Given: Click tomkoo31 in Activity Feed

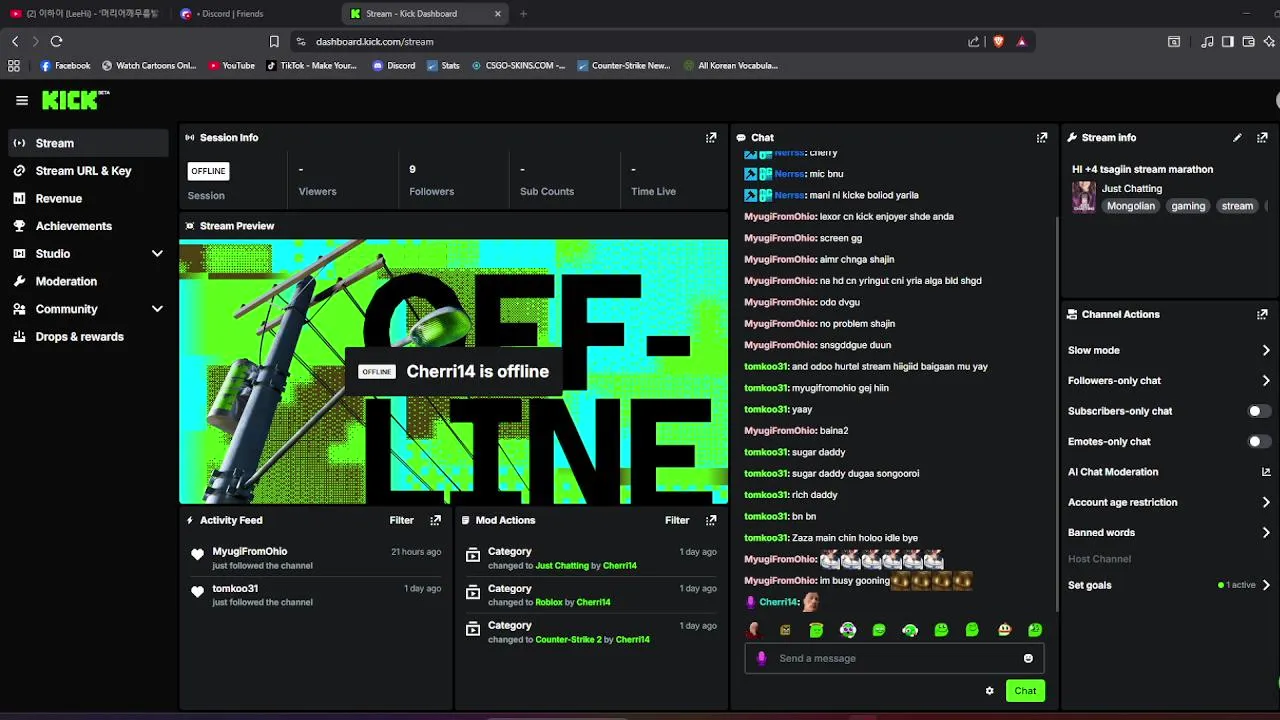Looking at the screenshot, I should pyautogui.click(x=235, y=589).
